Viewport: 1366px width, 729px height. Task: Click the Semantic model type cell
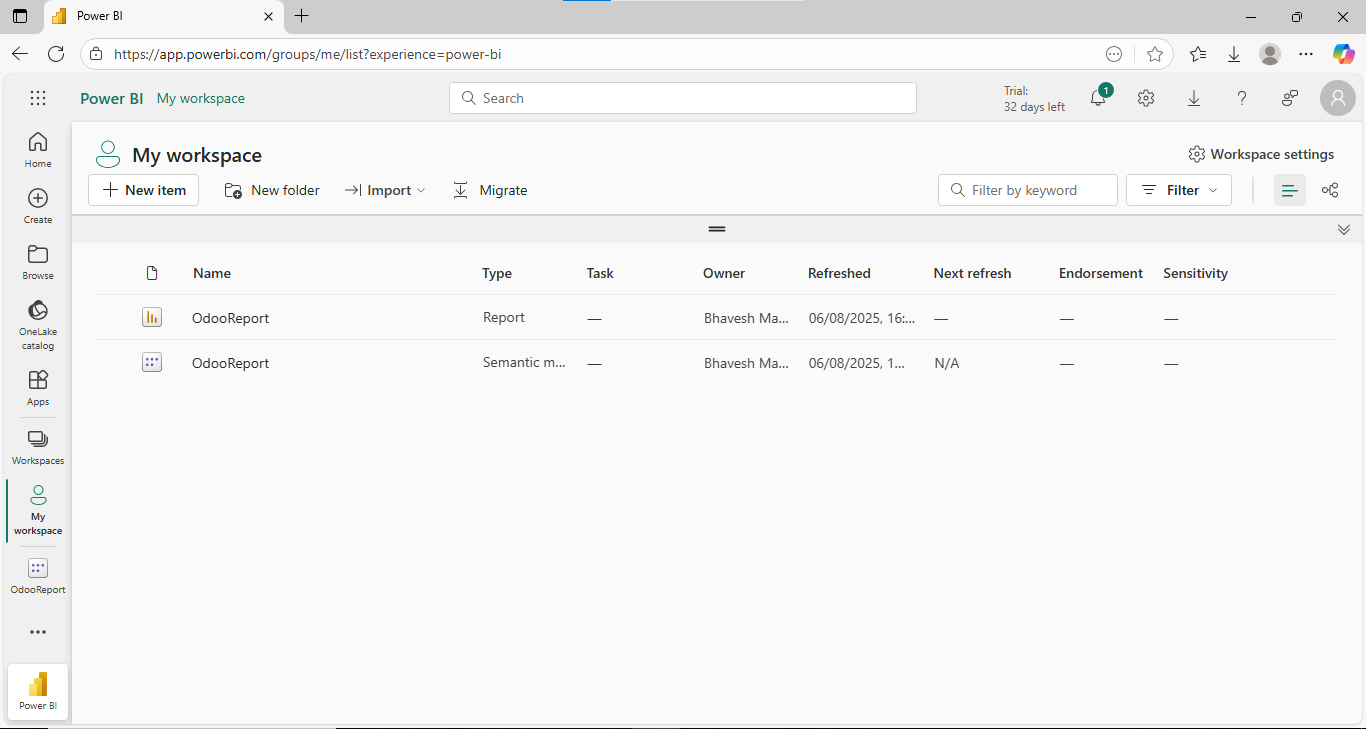pyautogui.click(x=524, y=362)
